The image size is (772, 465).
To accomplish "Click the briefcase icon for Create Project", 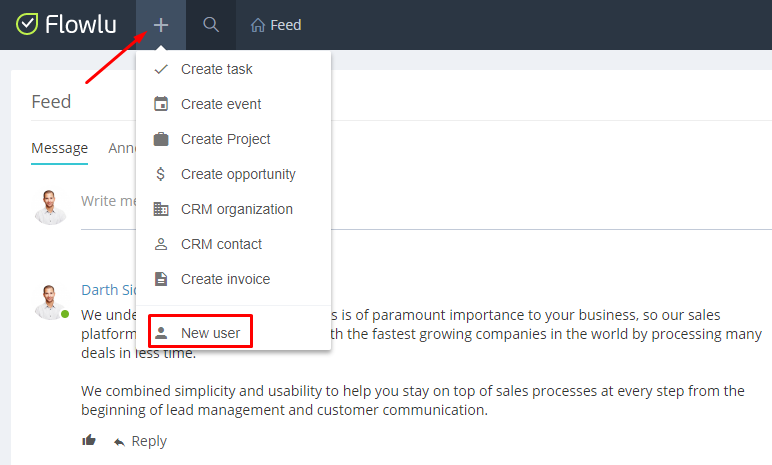I will click(161, 139).
